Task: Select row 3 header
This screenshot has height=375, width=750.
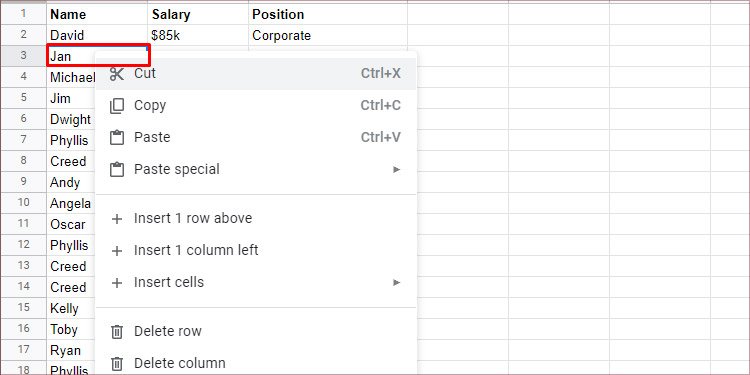Action: [23, 55]
